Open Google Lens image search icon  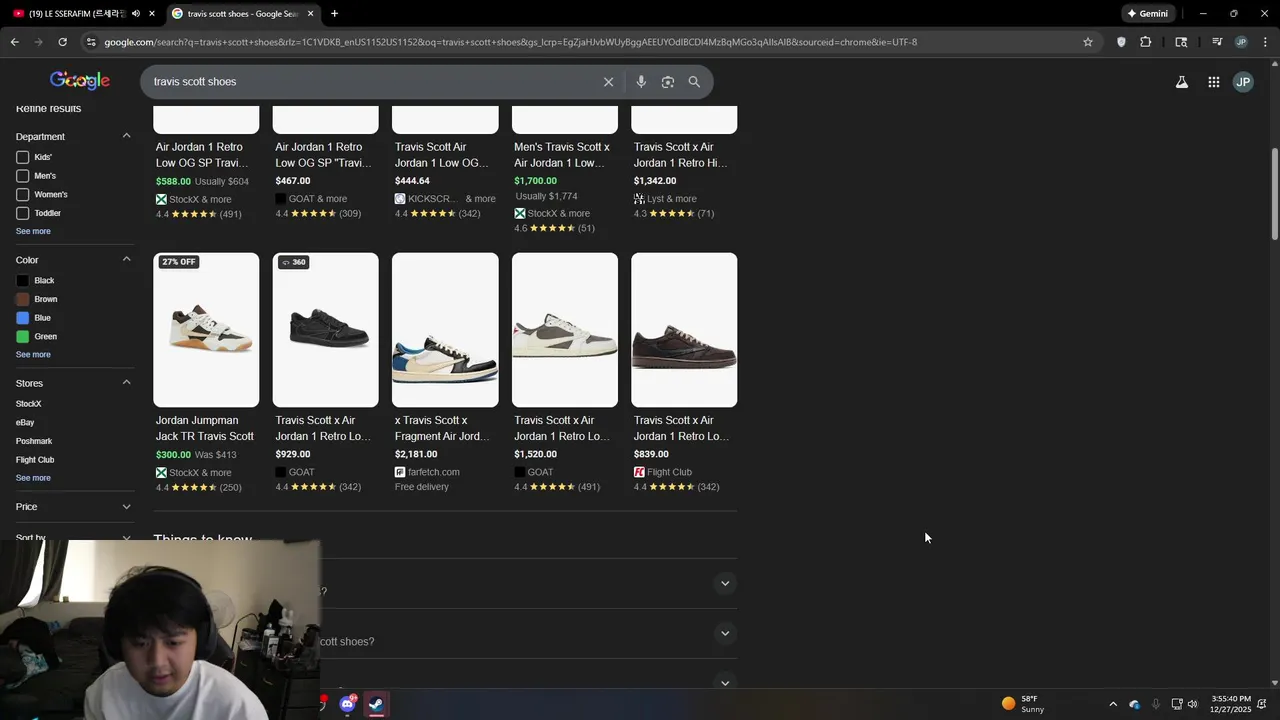(668, 82)
